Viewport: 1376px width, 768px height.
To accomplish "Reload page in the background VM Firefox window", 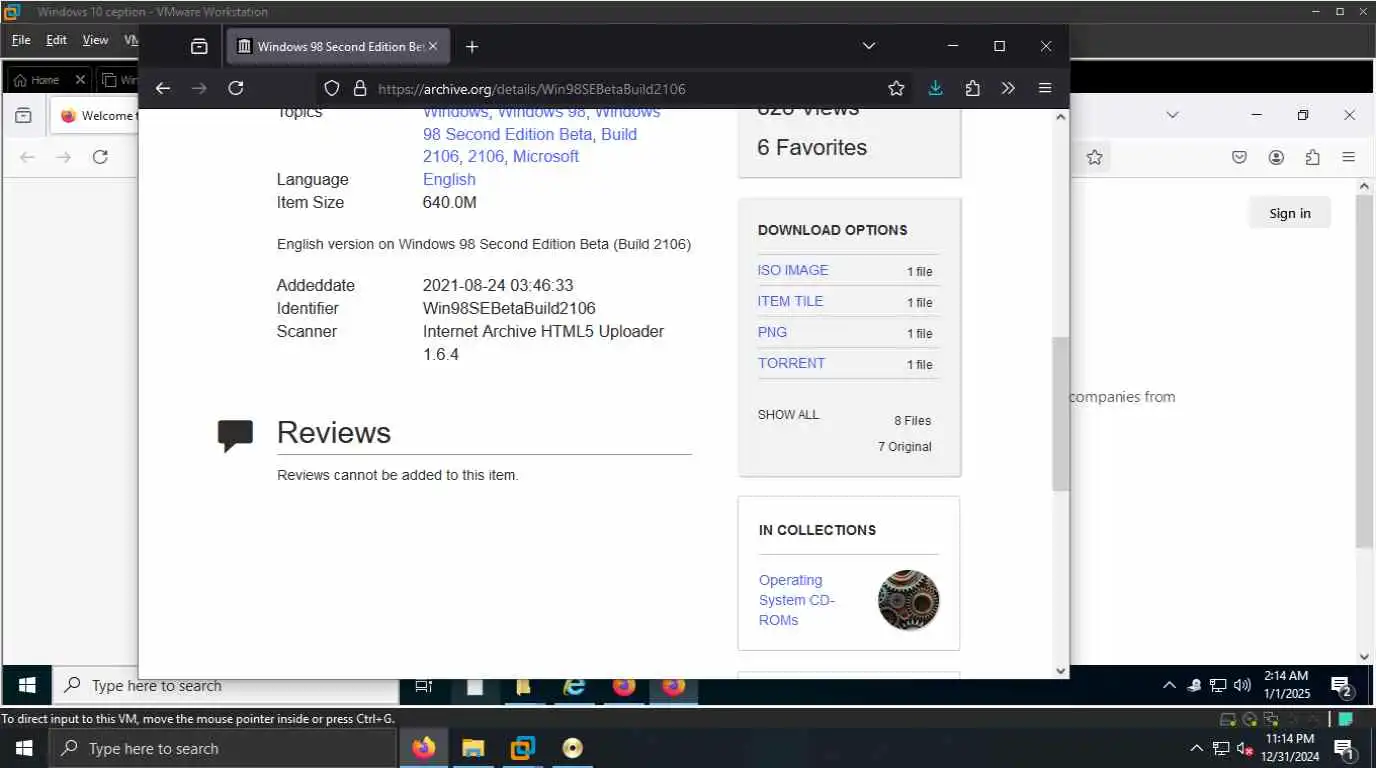I will 100,157.
